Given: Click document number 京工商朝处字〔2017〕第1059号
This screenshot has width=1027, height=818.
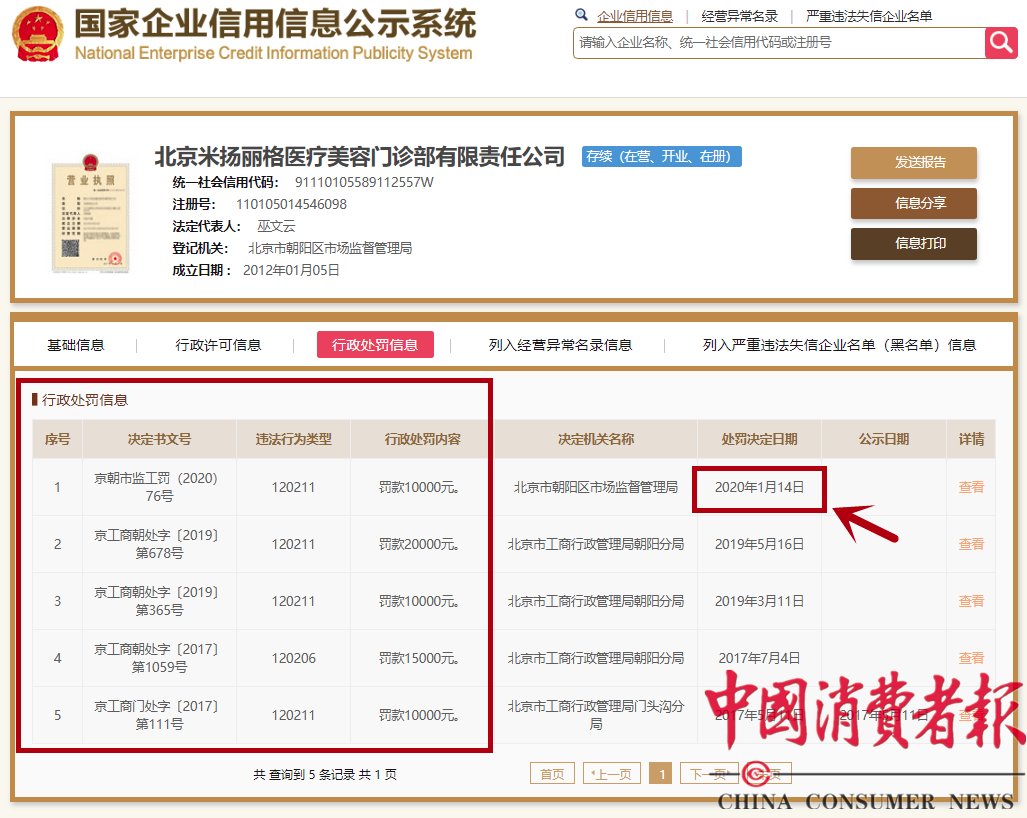Looking at the screenshot, I should click(159, 658).
